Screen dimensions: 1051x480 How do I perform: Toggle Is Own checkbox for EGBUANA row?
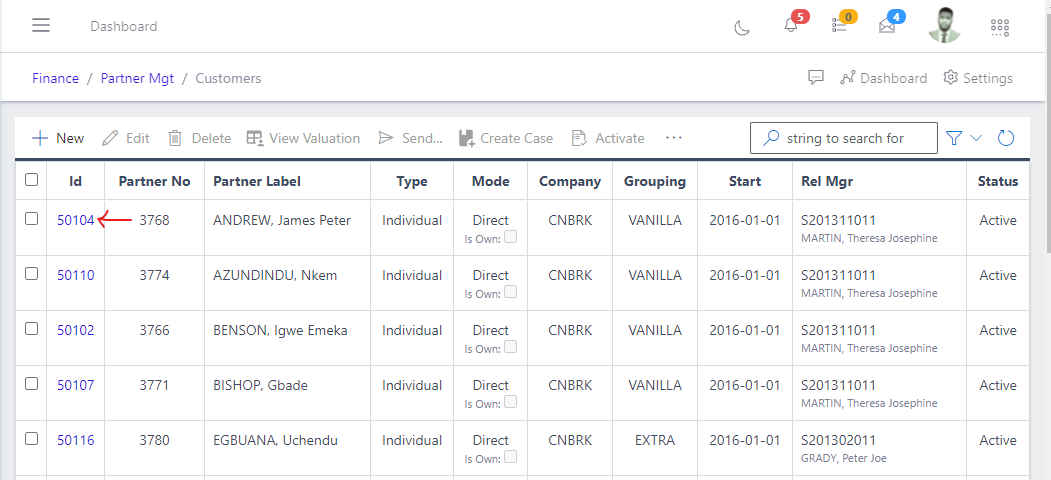511,457
